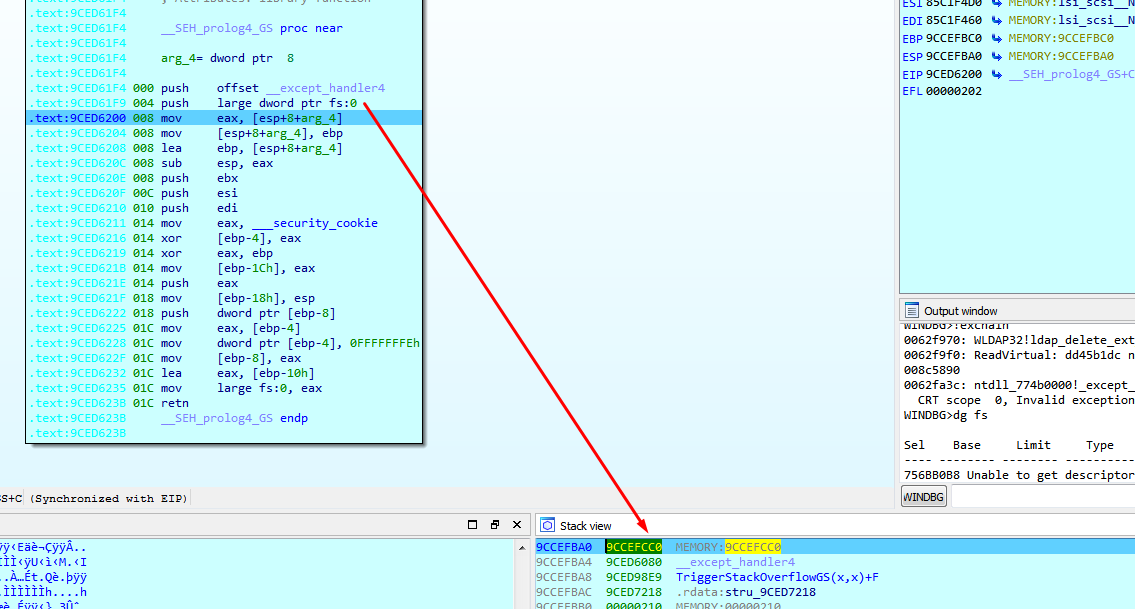
Task: Click the Stack view panel icon
Action: (547, 526)
